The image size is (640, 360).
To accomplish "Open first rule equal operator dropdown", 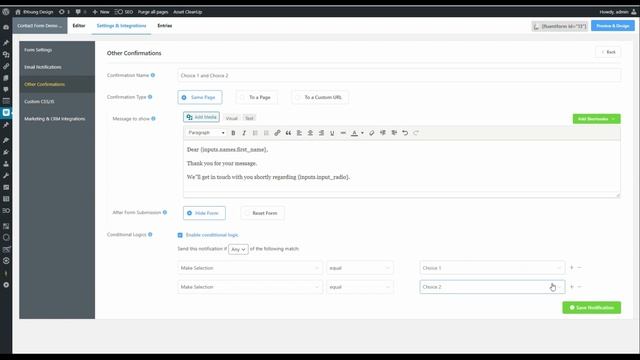I will click(360, 268).
